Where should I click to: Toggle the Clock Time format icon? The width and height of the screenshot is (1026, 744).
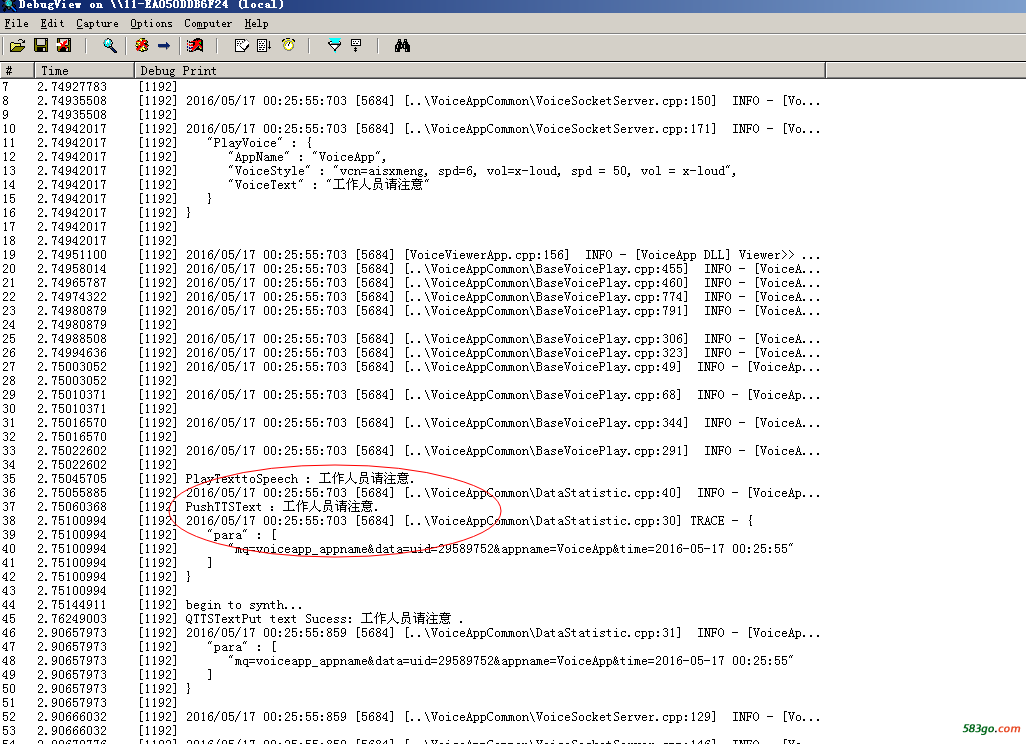tap(288, 45)
